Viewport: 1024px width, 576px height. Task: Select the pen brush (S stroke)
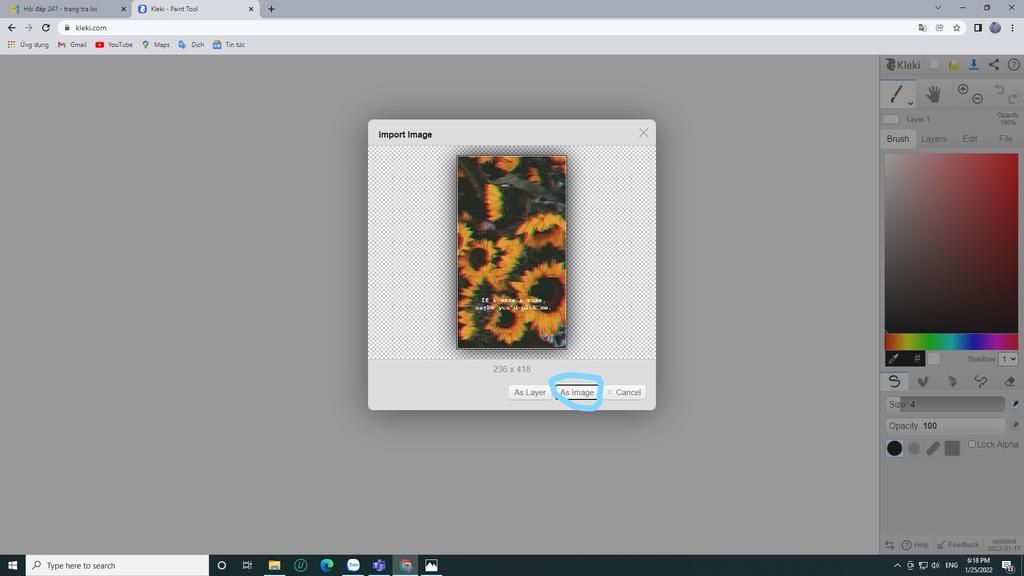pos(895,381)
